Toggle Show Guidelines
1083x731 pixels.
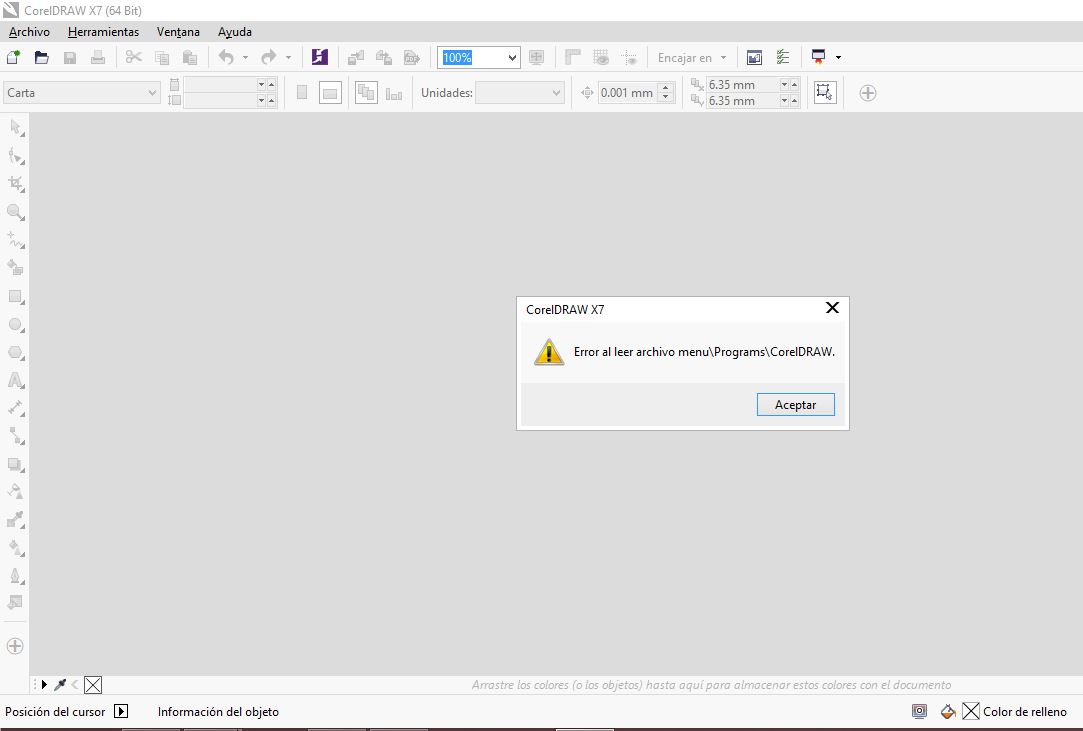(629, 57)
